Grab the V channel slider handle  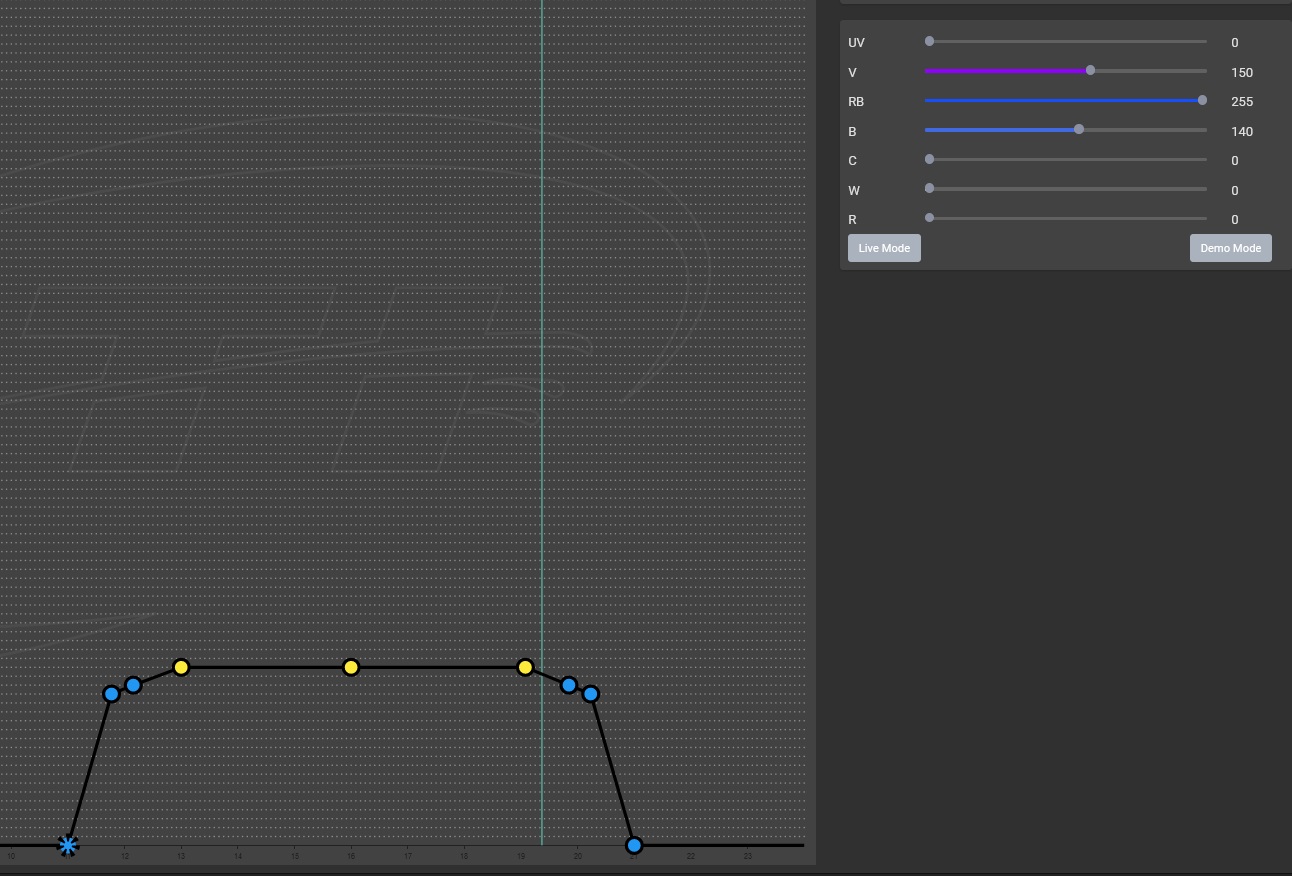click(x=1090, y=71)
